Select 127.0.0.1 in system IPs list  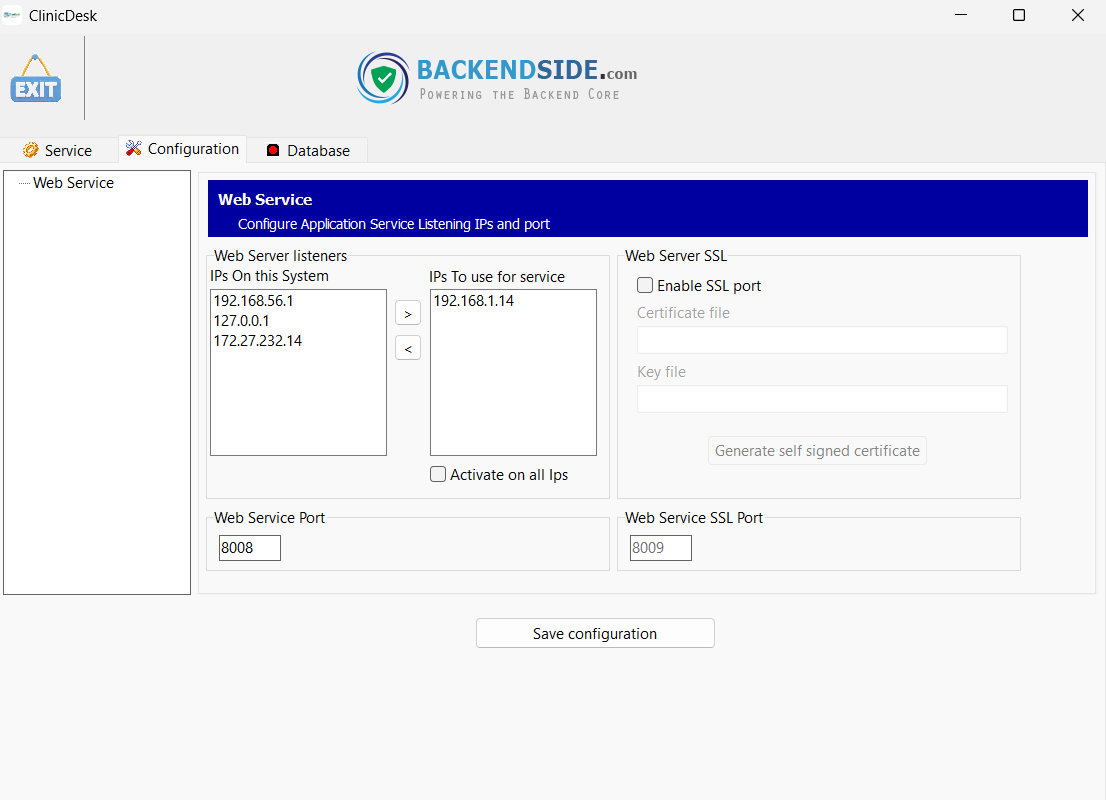click(x=241, y=321)
